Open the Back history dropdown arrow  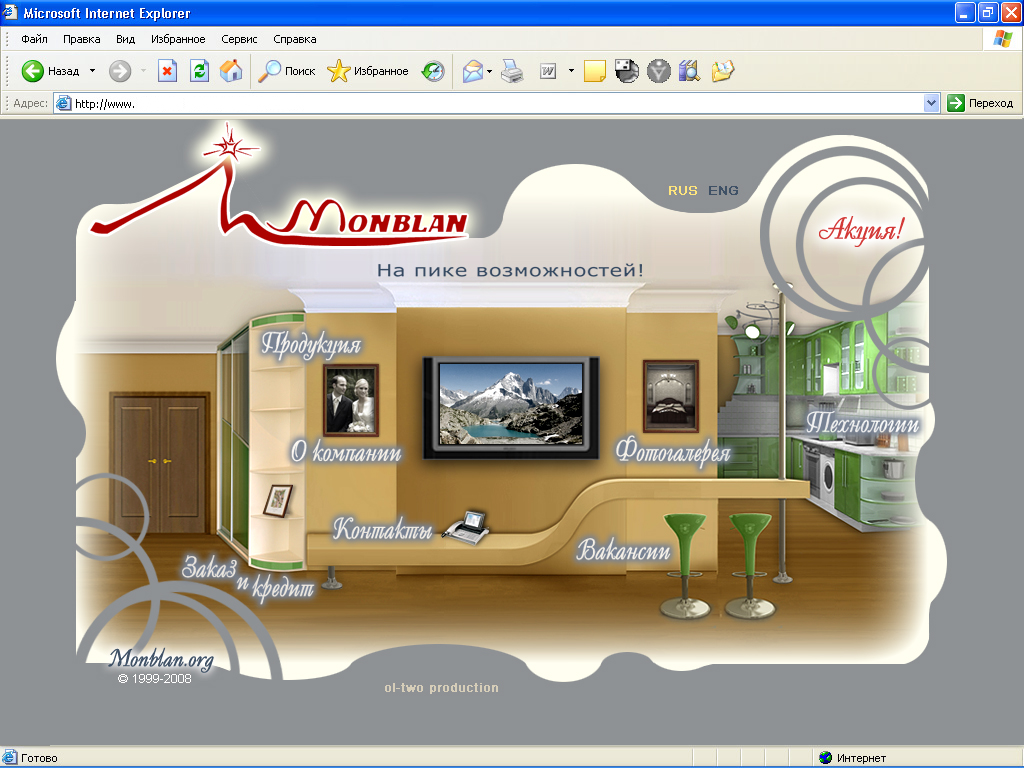point(92,71)
